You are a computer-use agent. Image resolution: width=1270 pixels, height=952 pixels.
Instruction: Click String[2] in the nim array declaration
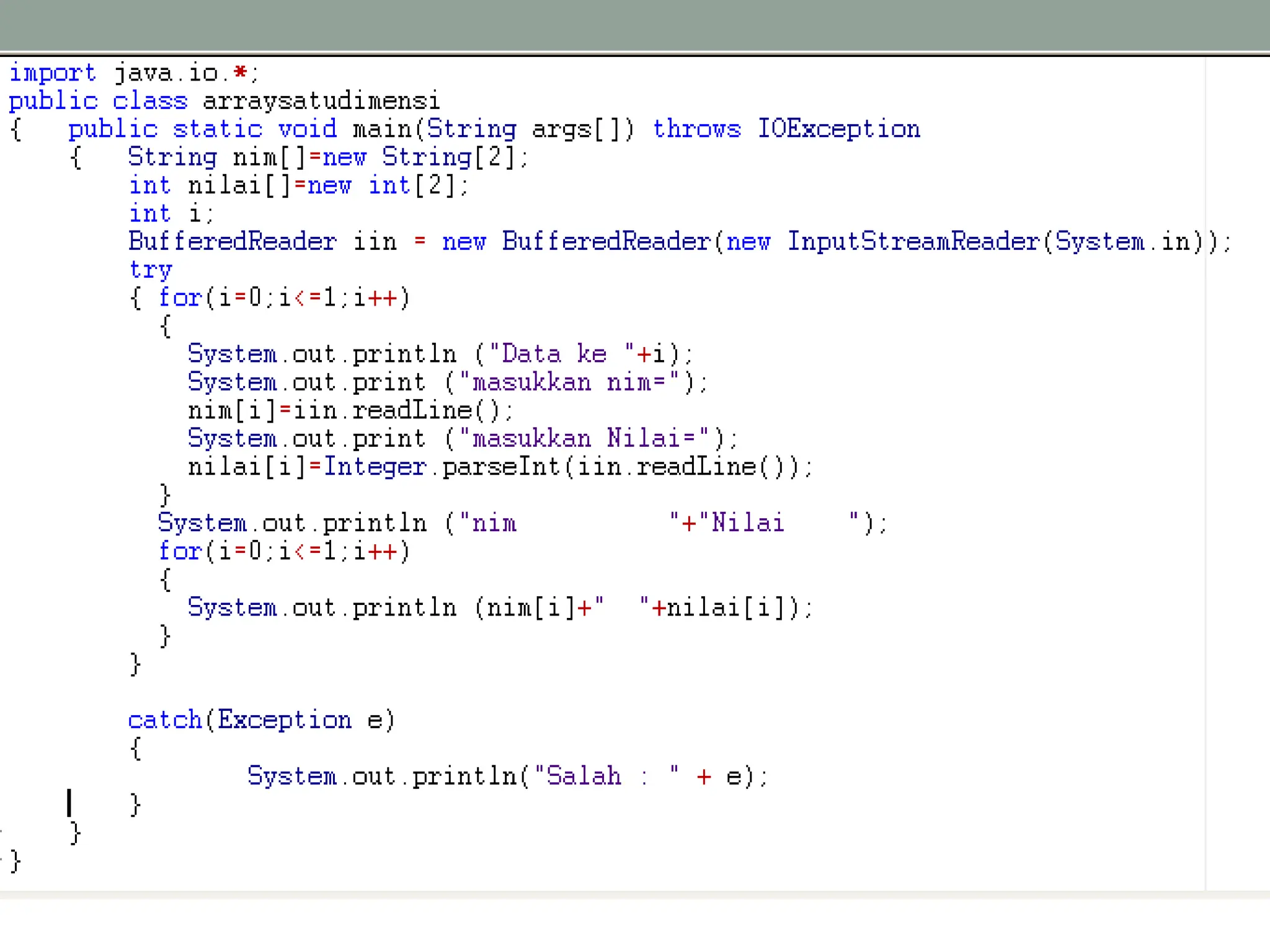click(448, 157)
